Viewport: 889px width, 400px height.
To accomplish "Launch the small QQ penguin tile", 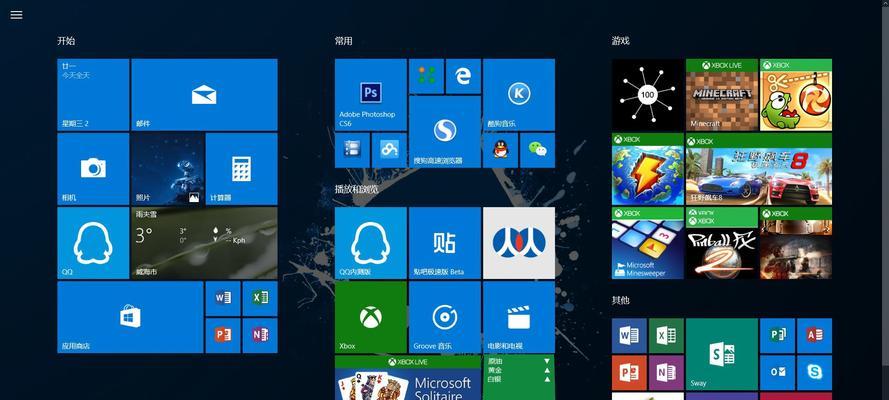I will pyautogui.click(x=500, y=150).
